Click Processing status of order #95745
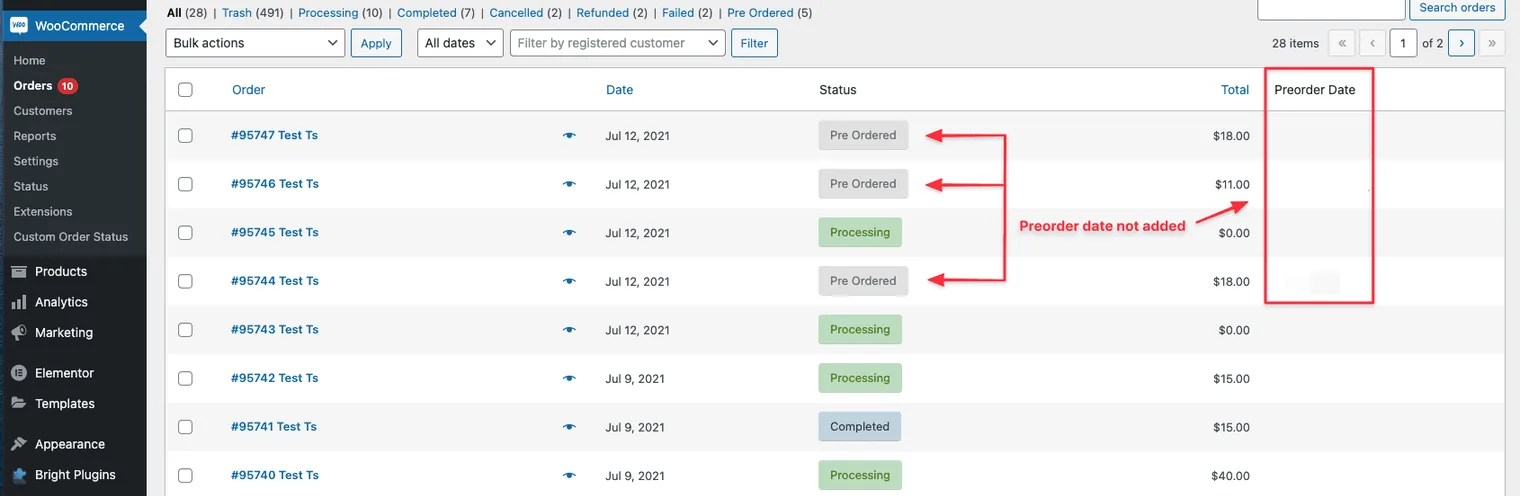Viewport: 1520px width, 496px height. 860,233
